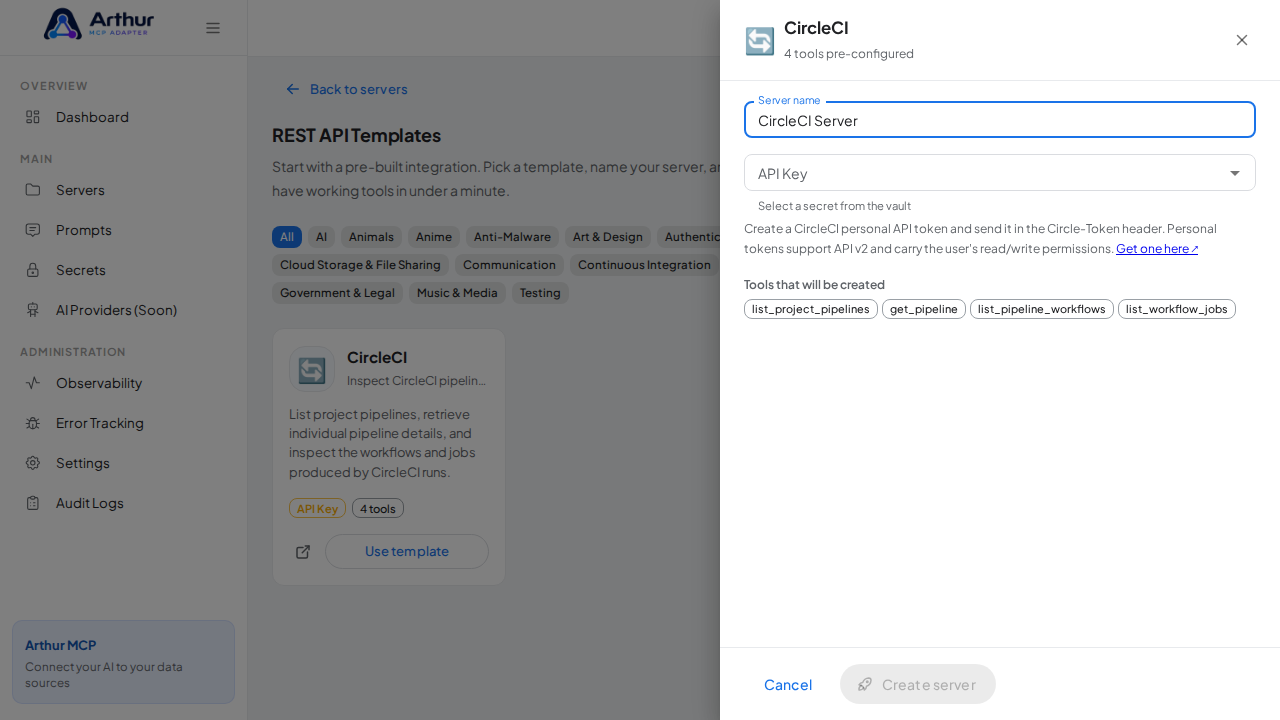The width and height of the screenshot is (1280, 720).
Task: Click the Arthur MCP promo card
Action: 123,662
